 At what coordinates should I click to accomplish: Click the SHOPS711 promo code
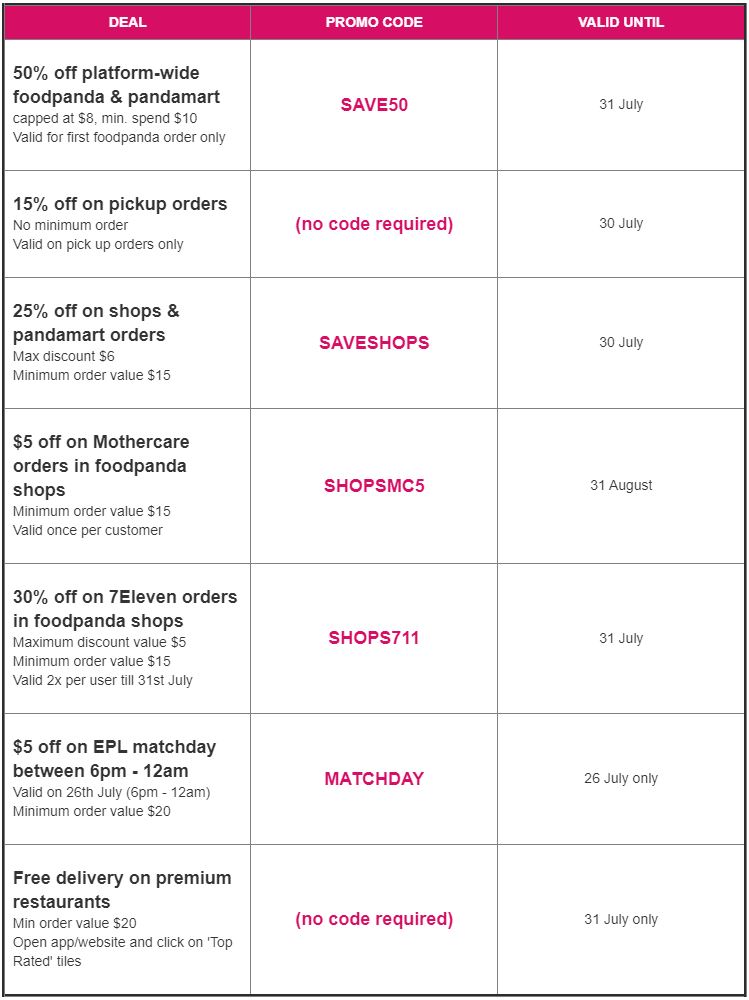pos(374,638)
